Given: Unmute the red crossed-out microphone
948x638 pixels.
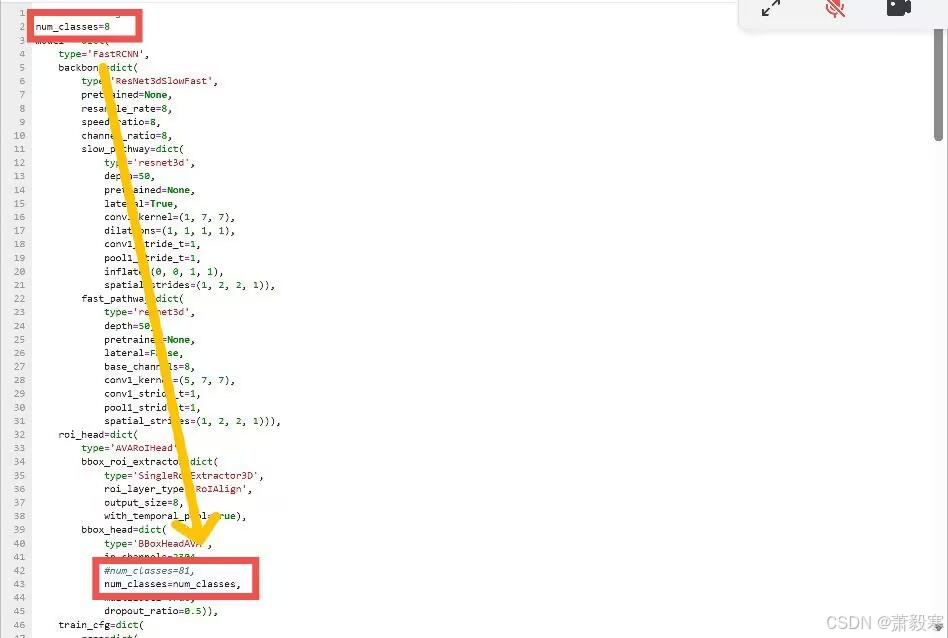Looking at the screenshot, I should [835, 9].
